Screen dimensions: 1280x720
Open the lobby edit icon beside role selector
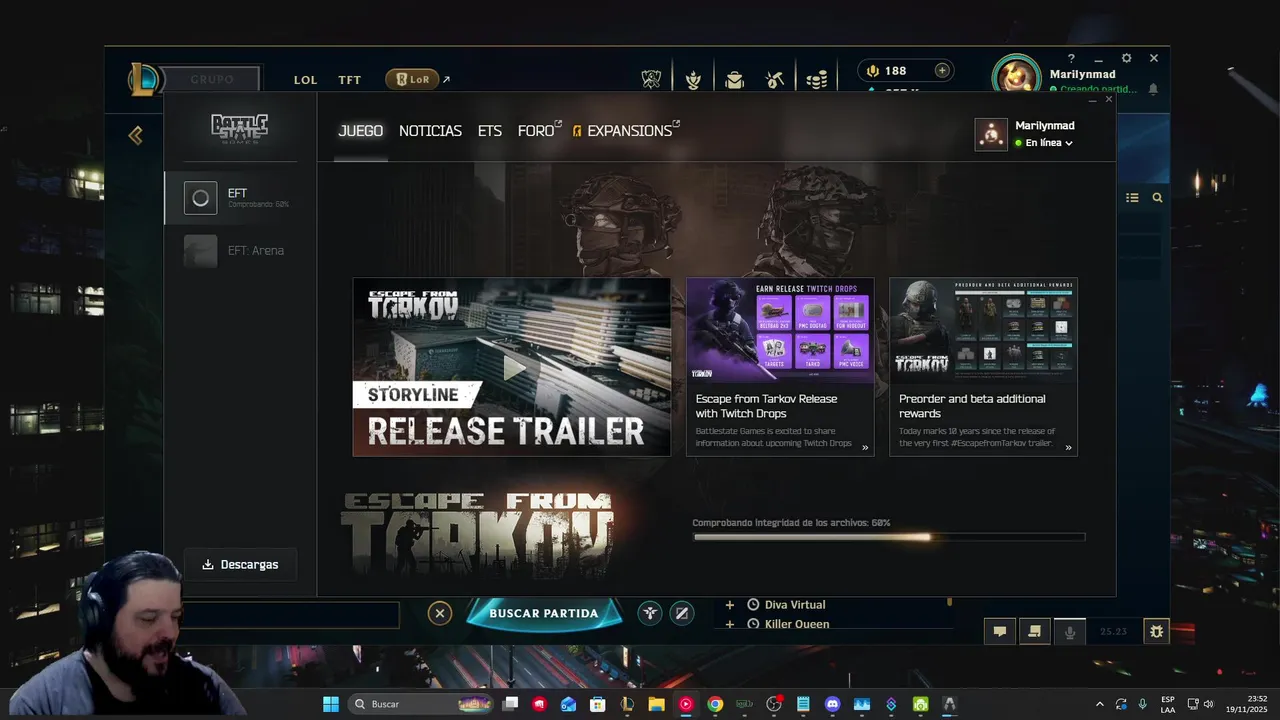682,613
